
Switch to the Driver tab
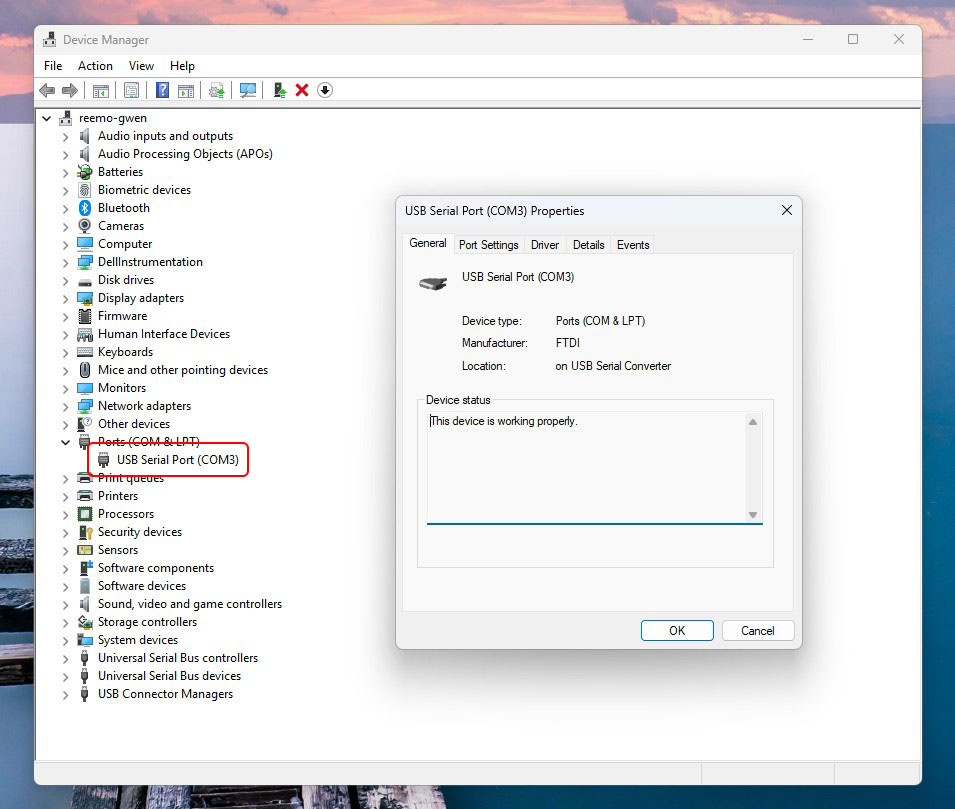pos(545,245)
